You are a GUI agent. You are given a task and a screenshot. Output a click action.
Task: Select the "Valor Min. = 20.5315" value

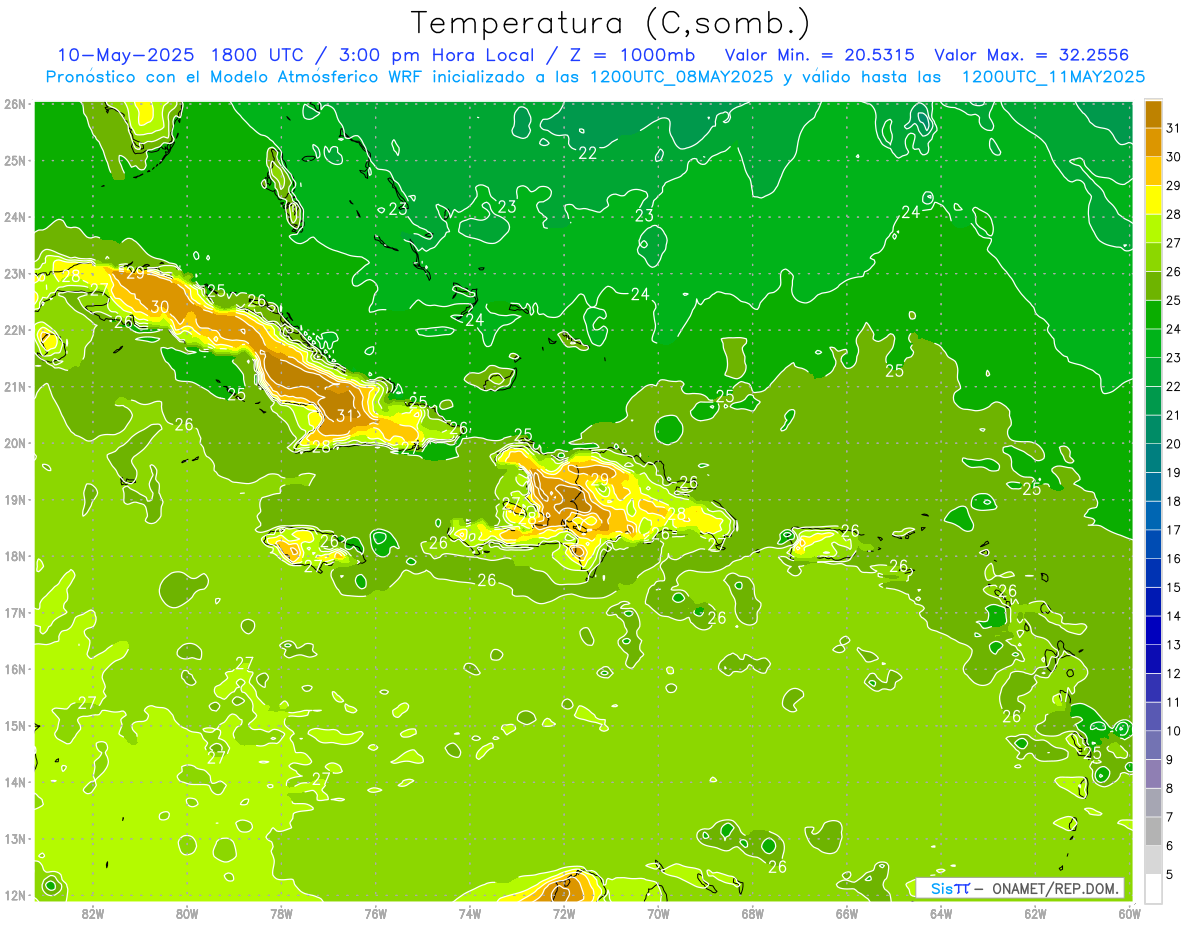[820, 55]
